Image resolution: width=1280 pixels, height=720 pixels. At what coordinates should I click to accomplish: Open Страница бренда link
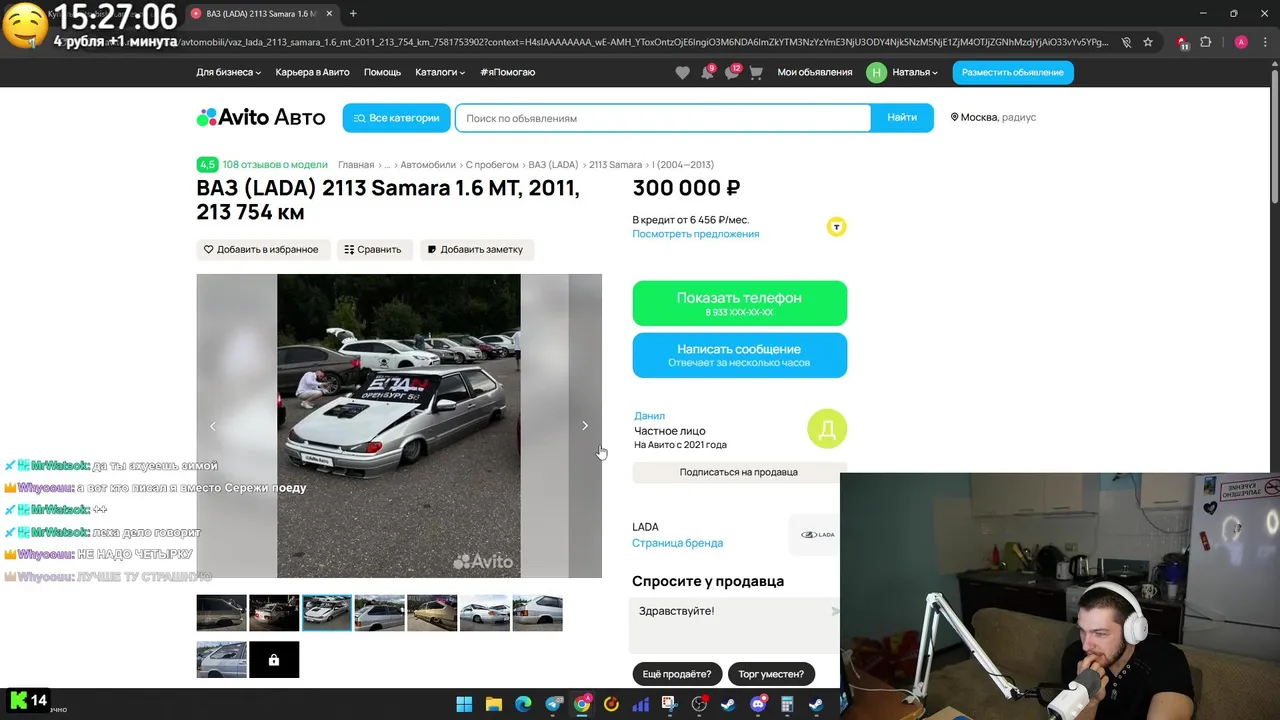click(x=677, y=543)
